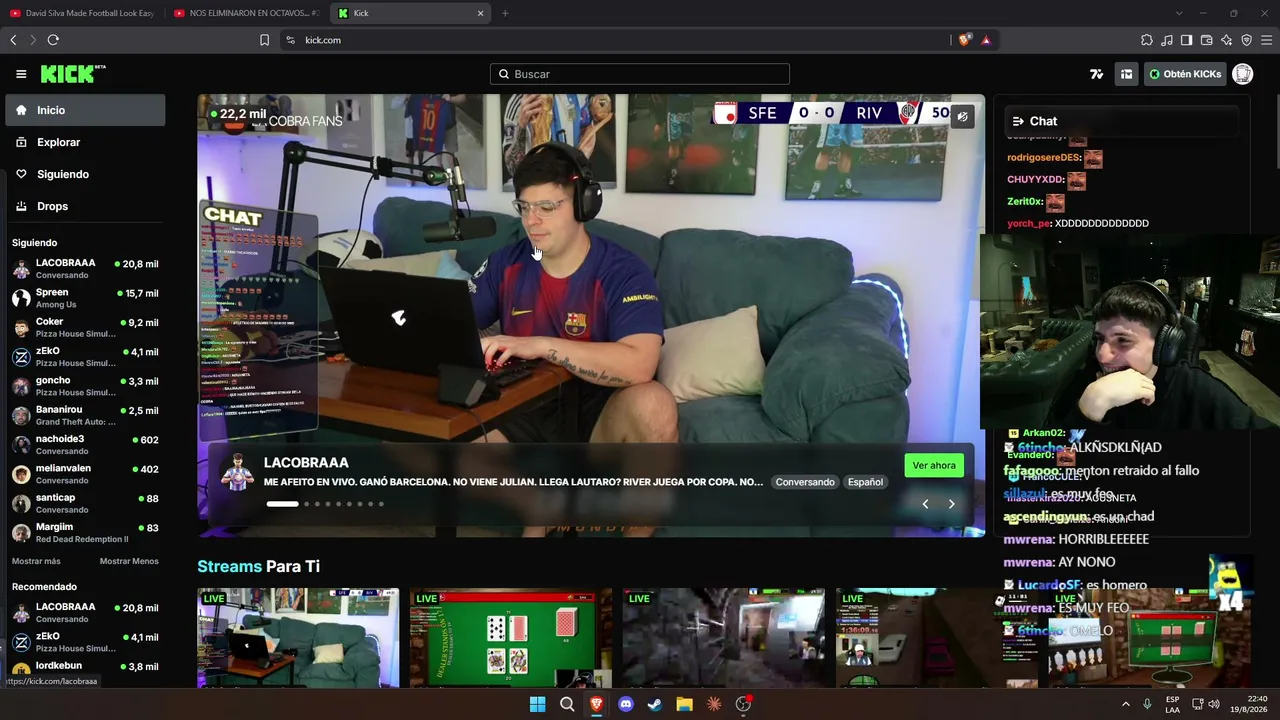Open the first Streams Para Ti thumbnail
1280x720 pixels.
pyautogui.click(x=298, y=638)
